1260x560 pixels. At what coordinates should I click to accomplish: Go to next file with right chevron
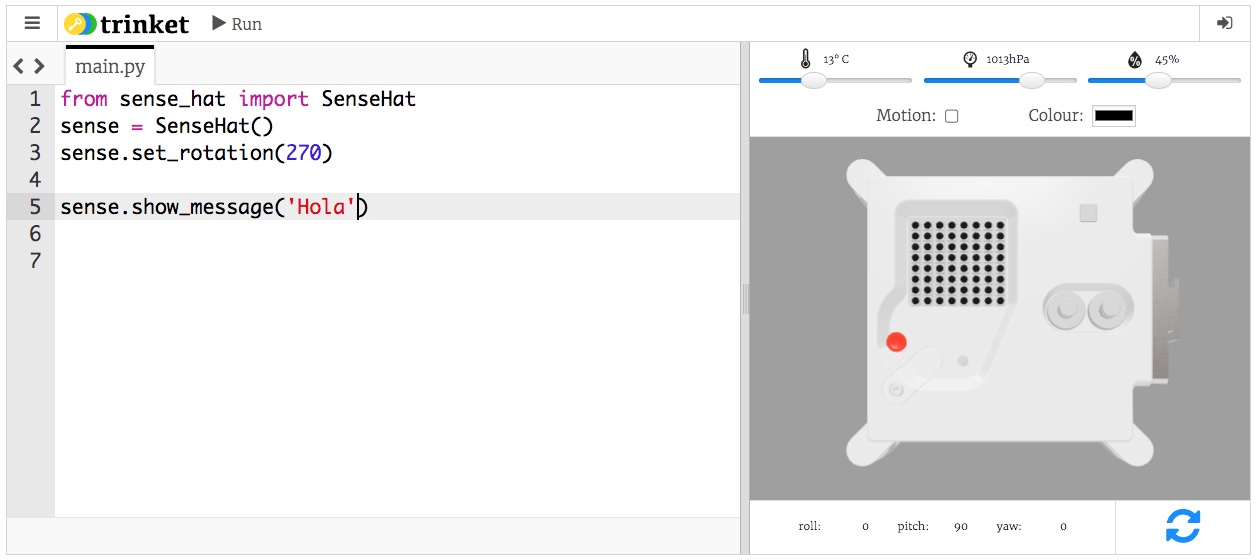coord(39,67)
